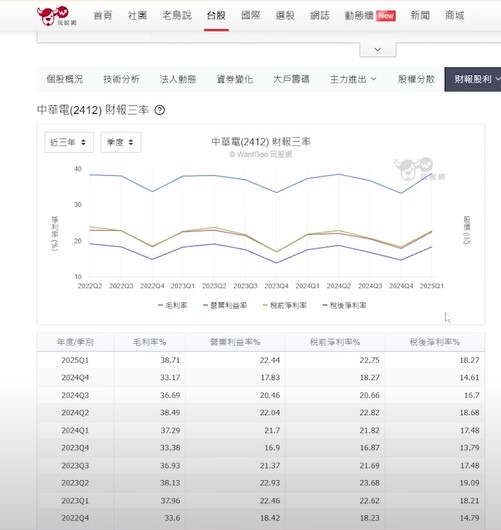Click the WantGoo bull logo
The image size is (501, 530).
56,16
